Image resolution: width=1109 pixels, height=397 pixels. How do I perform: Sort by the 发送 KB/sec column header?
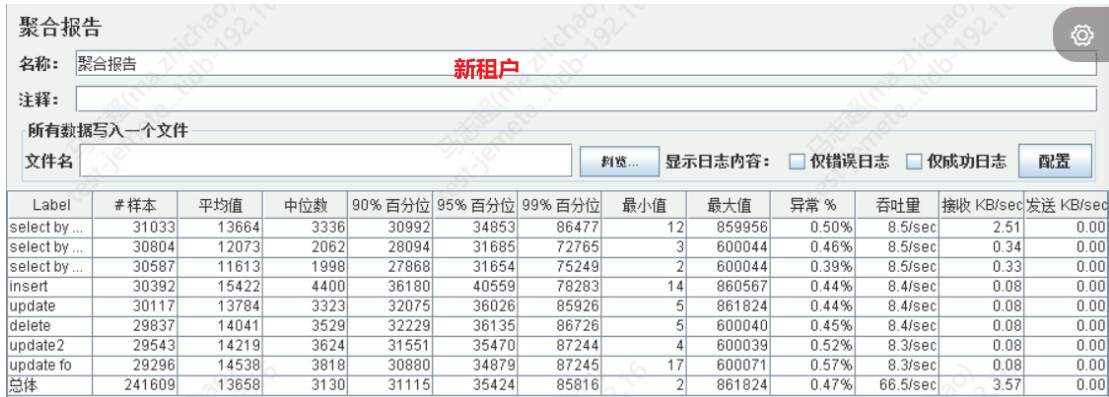coord(1067,205)
